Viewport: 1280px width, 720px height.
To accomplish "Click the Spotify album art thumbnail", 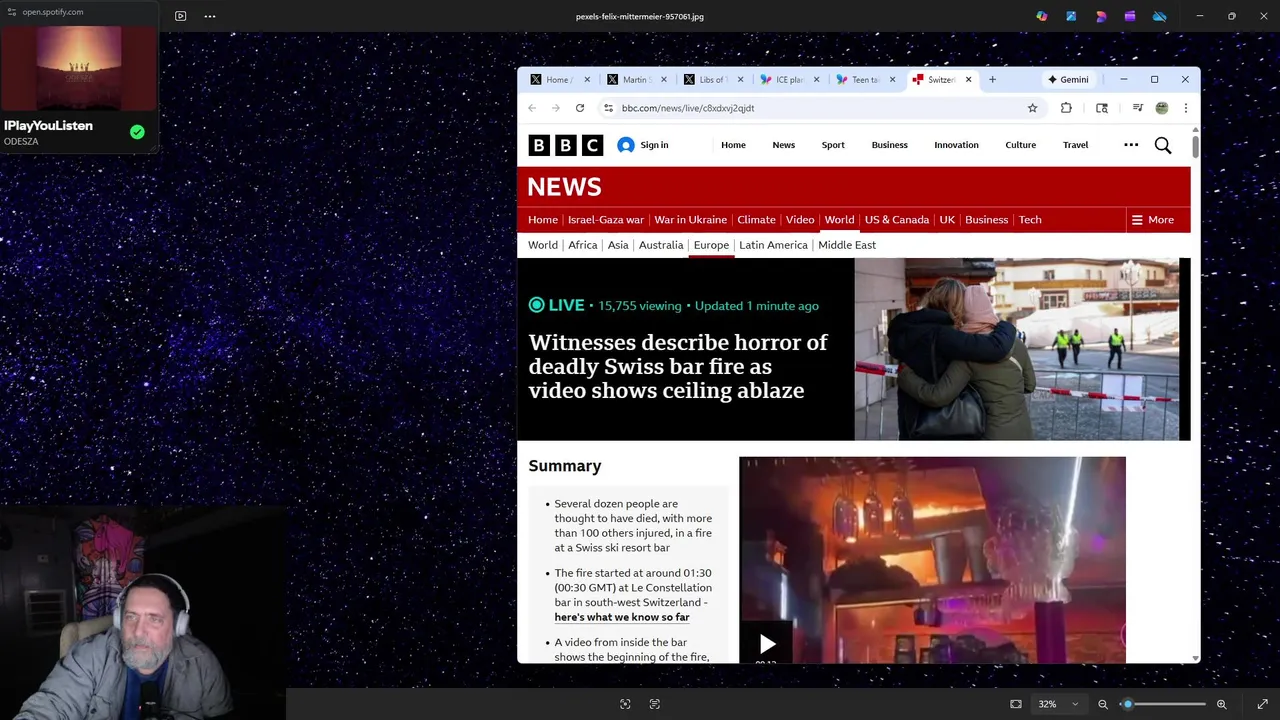I will 79,68.
